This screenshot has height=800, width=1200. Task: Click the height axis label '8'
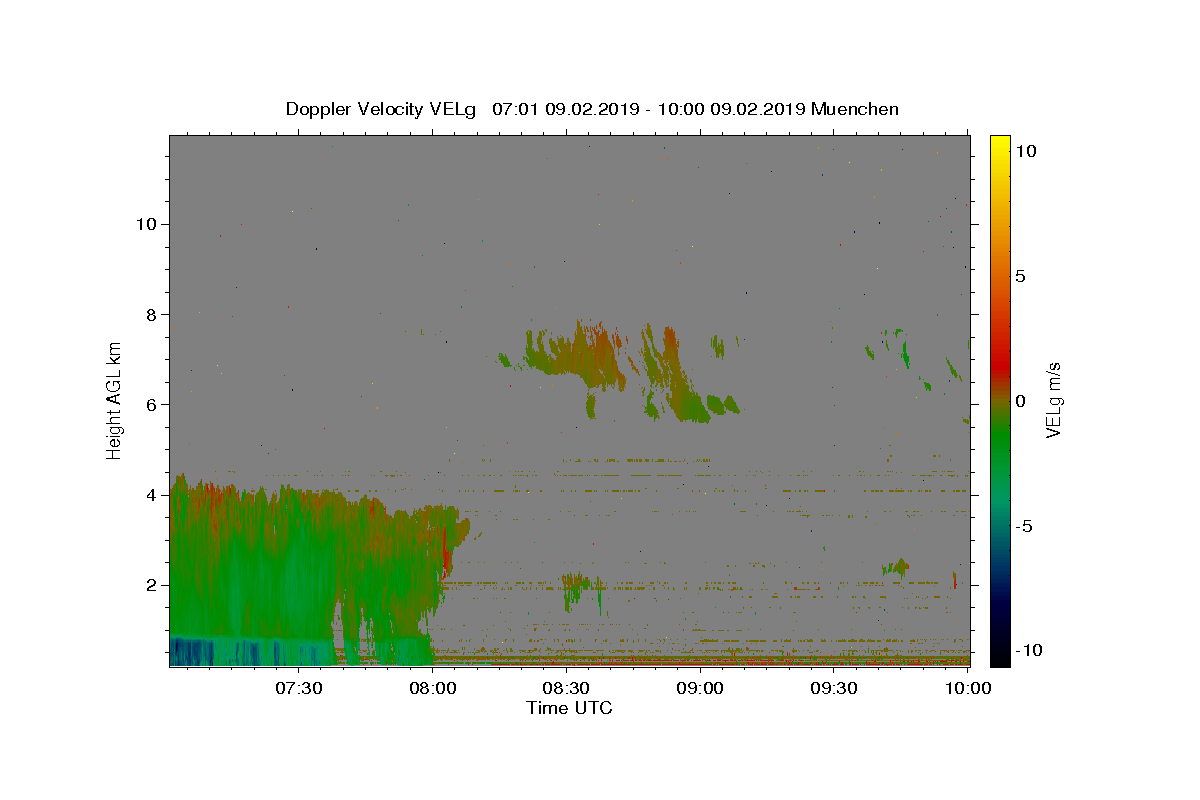(x=153, y=314)
